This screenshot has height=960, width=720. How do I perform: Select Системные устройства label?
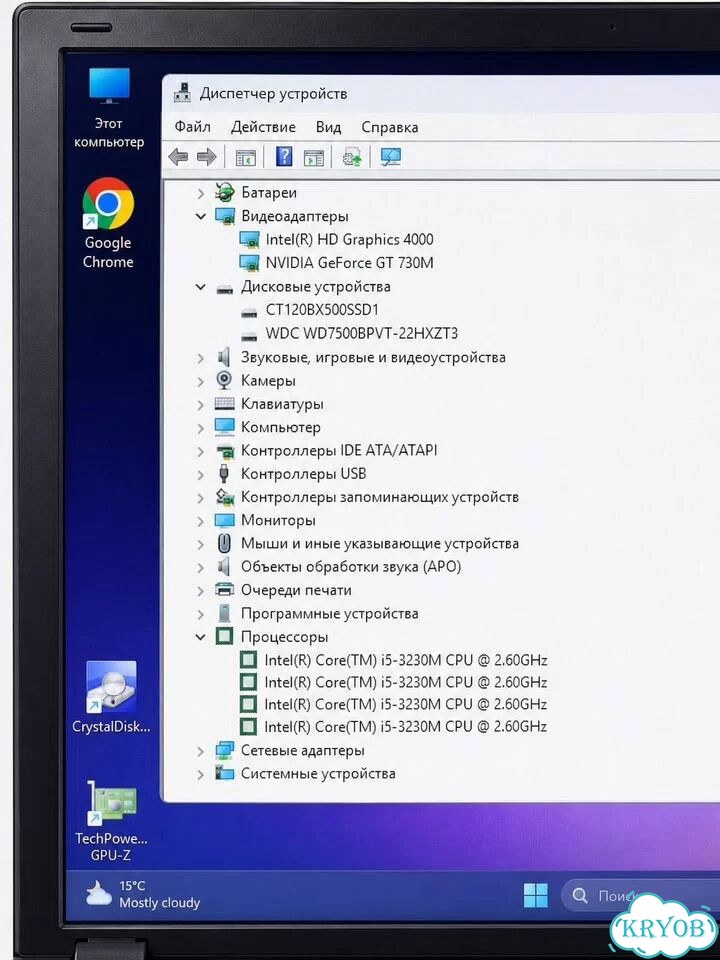tap(318, 773)
